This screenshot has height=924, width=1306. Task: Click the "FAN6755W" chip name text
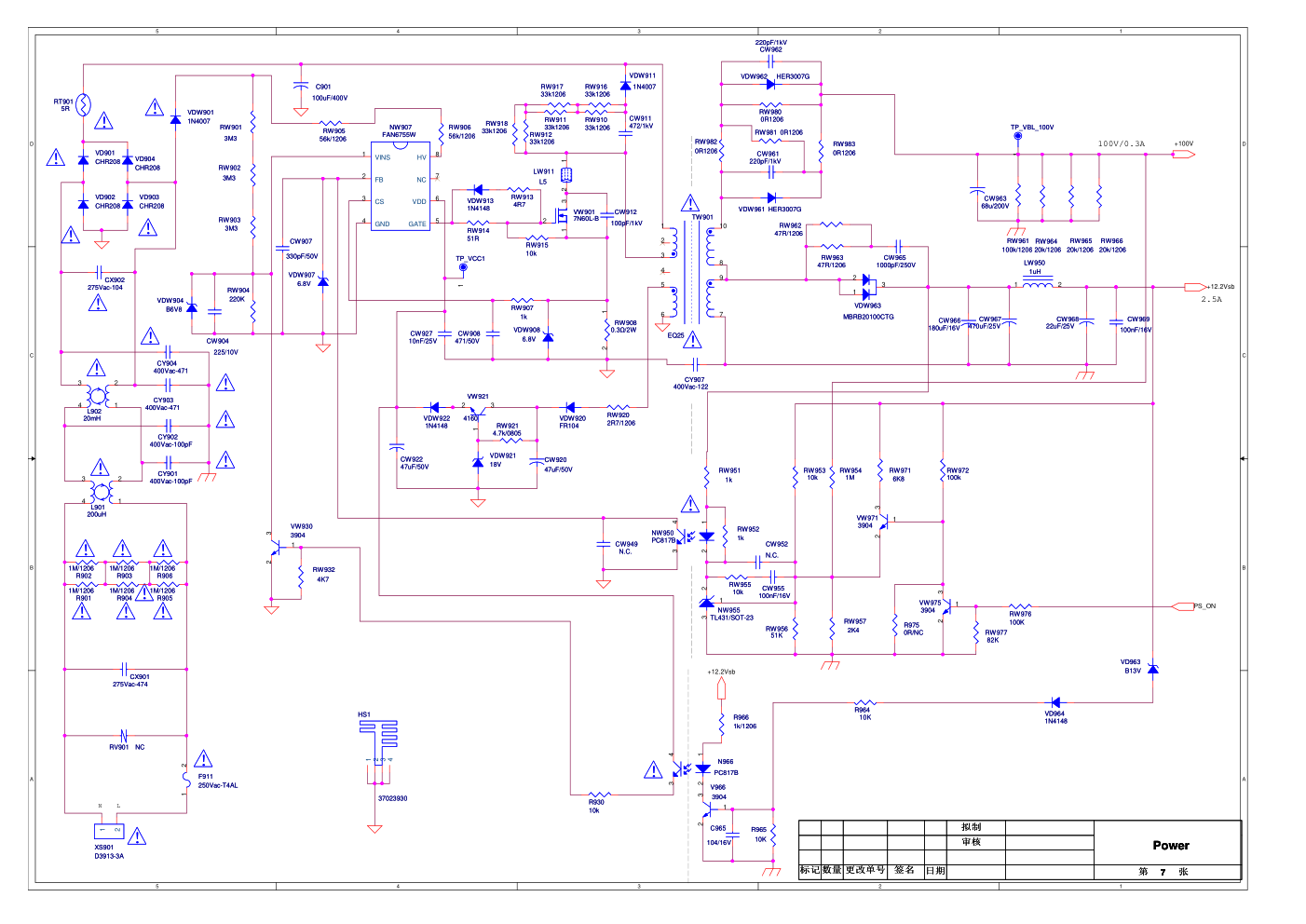399,135
